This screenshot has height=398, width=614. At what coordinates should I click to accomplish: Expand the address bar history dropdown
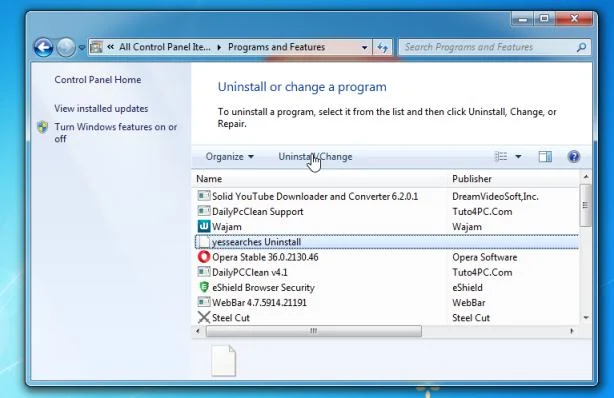point(365,47)
